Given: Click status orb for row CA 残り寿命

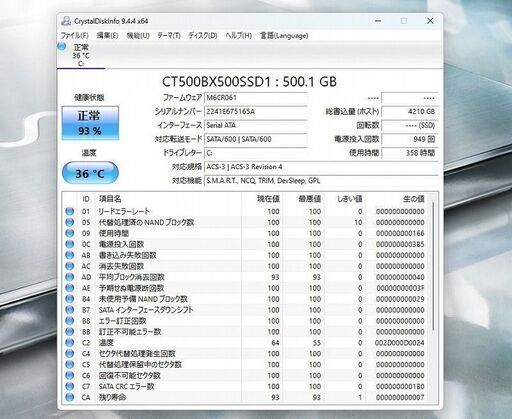Looking at the screenshot, I should 69,397.
